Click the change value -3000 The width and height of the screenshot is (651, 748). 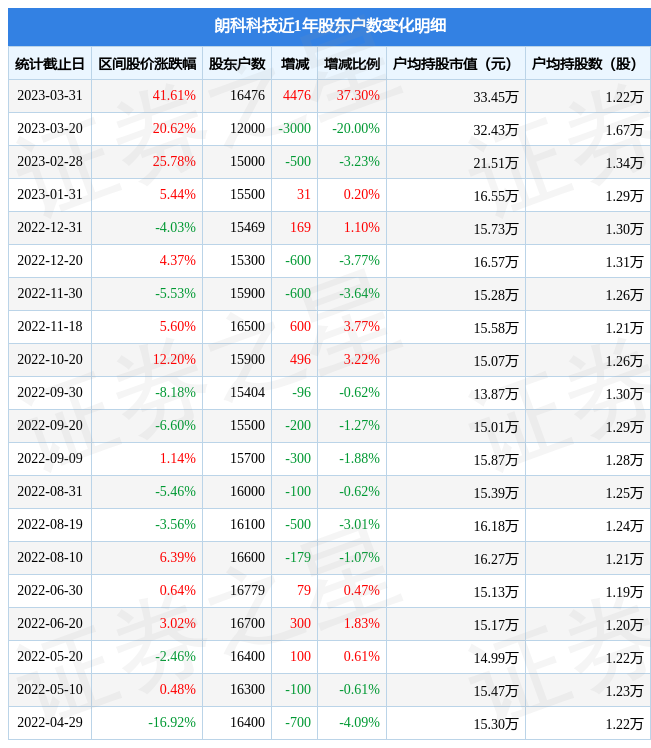coord(295,128)
